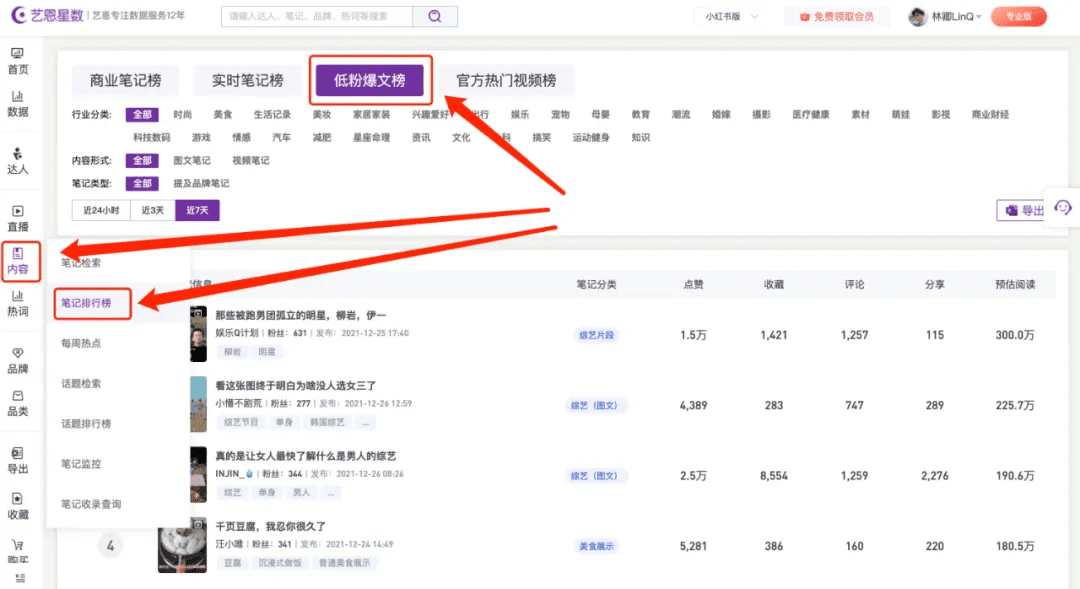The image size is (1080, 589).
Task: Select the 商业财经 industry filter
Action: tap(990, 114)
